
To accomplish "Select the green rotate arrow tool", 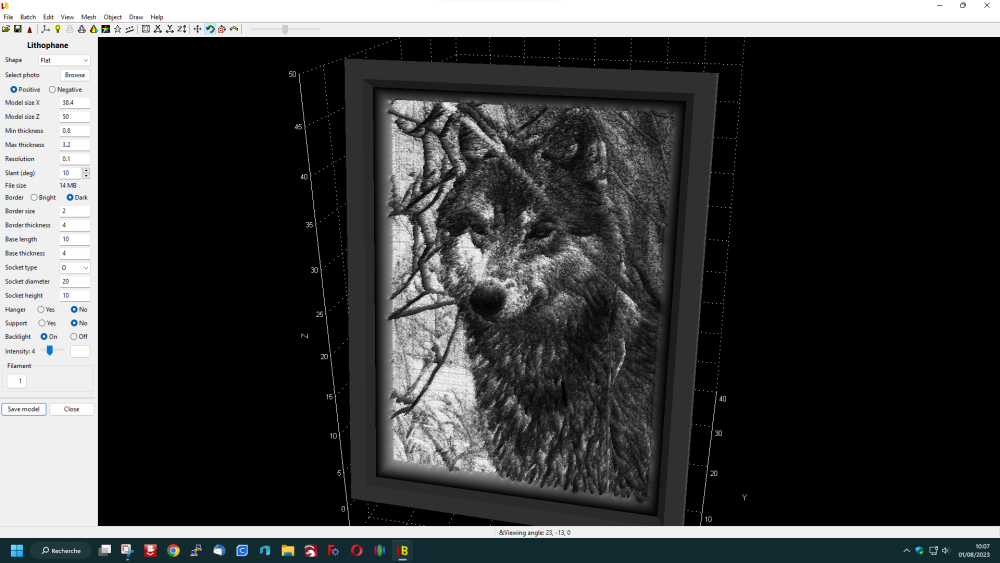I will pyautogui.click(x=210, y=29).
